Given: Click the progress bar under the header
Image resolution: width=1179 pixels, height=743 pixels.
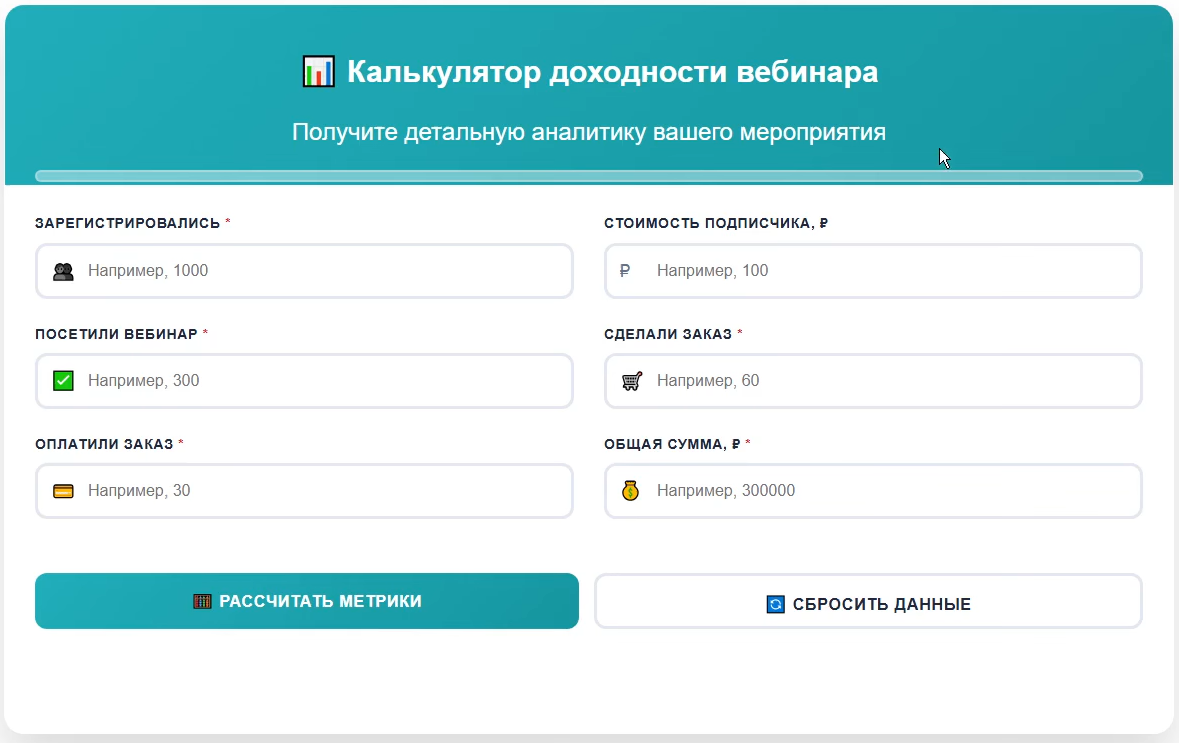Looking at the screenshot, I should click(589, 176).
